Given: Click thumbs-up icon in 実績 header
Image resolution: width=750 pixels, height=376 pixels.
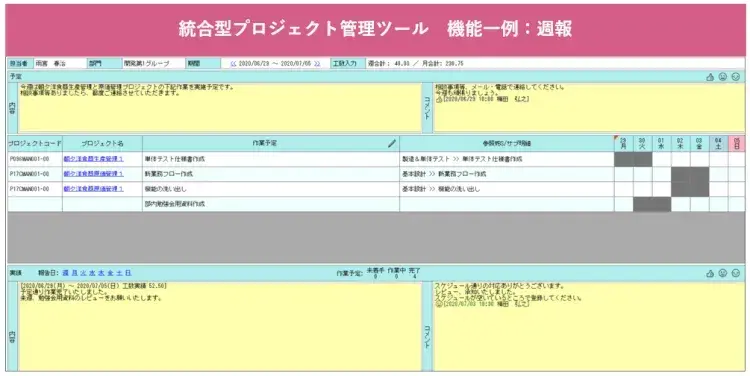Looking at the screenshot, I should [x=710, y=274].
